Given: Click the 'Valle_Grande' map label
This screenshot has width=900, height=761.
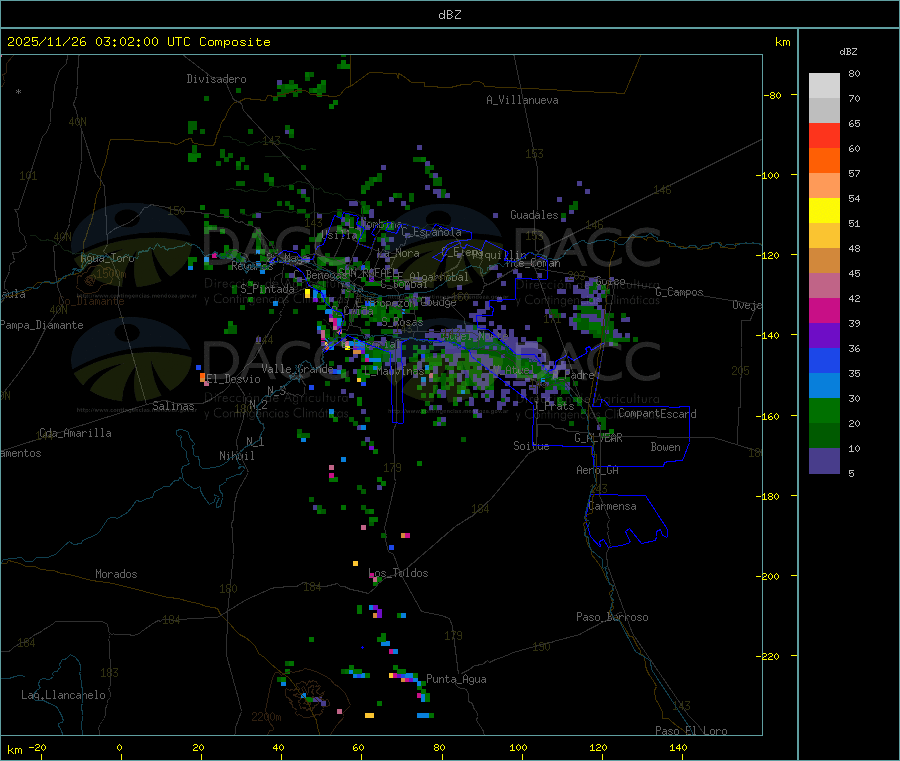Looking at the screenshot, I should [x=297, y=369].
